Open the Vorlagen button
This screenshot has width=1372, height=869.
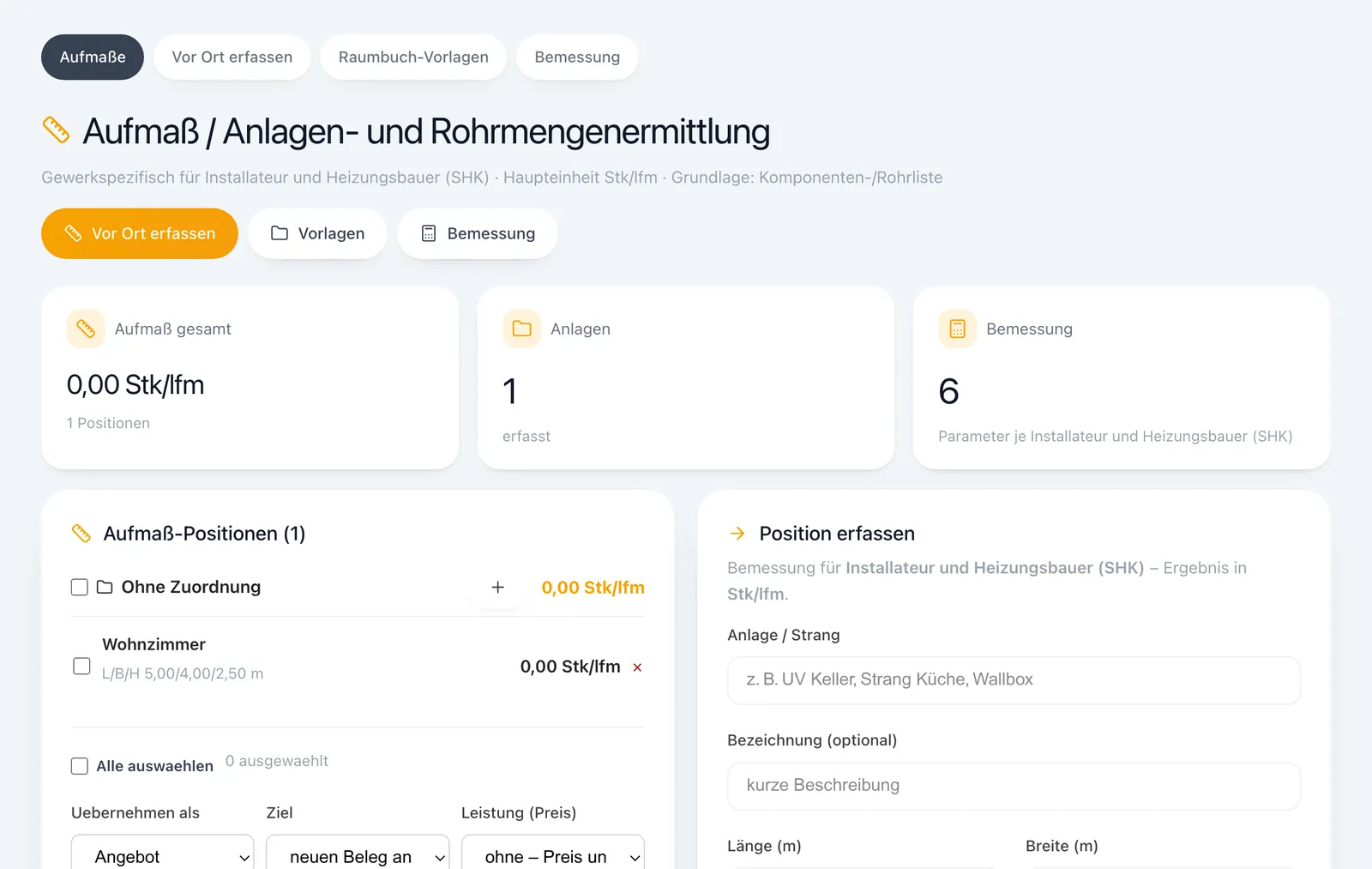pos(317,233)
